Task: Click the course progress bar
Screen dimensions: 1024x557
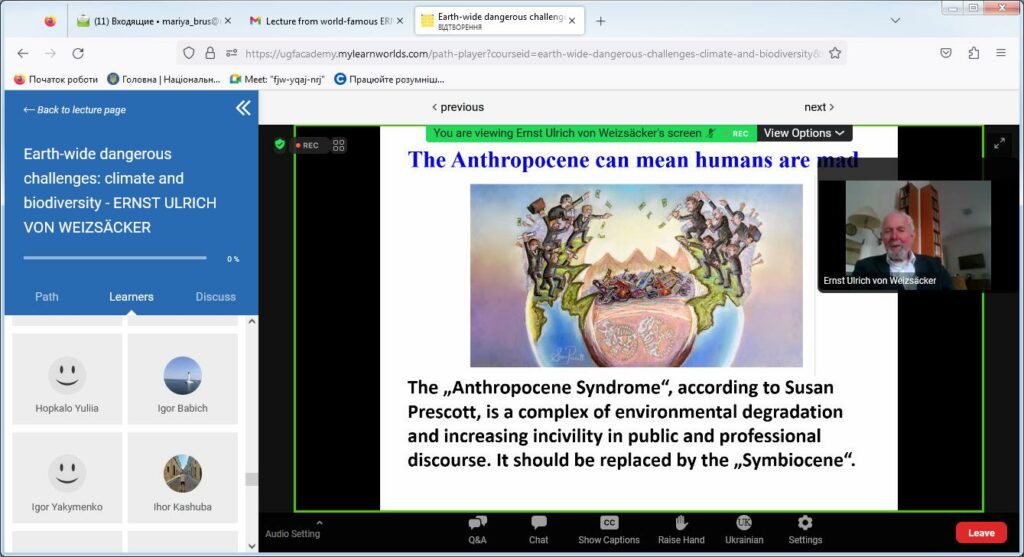Action: [x=115, y=258]
